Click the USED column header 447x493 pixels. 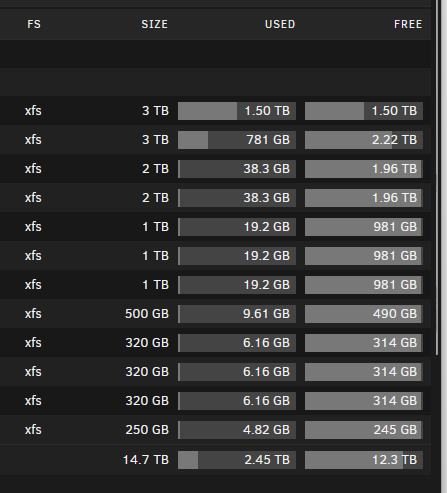click(280, 24)
